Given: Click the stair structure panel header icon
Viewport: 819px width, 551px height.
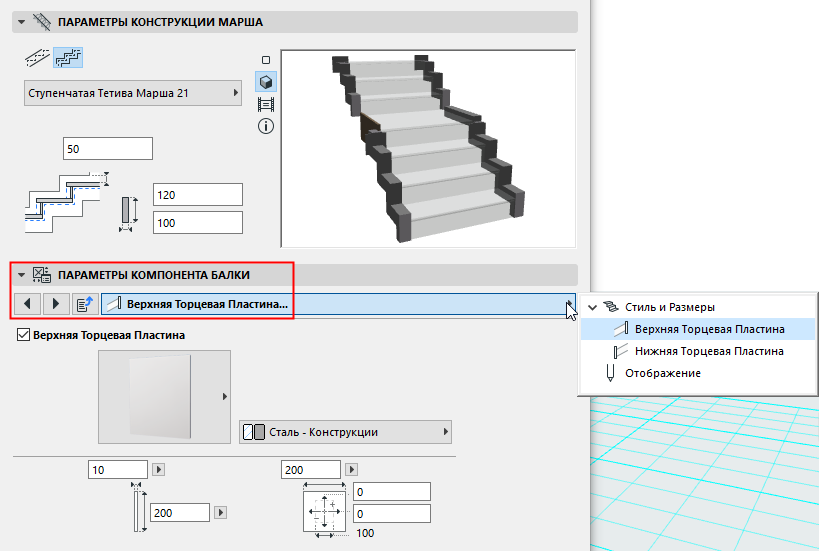Looking at the screenshot, I should [x=41, y=22].
